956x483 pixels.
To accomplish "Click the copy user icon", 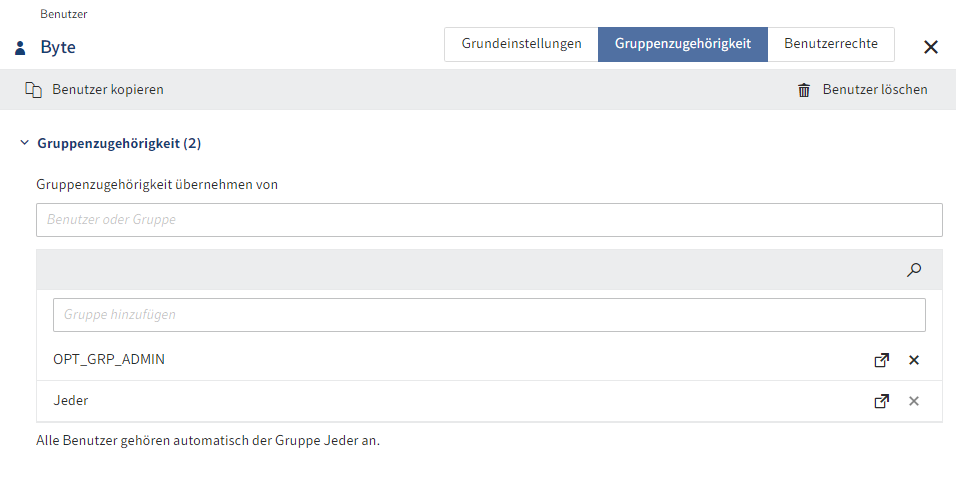I will [33, 90].
